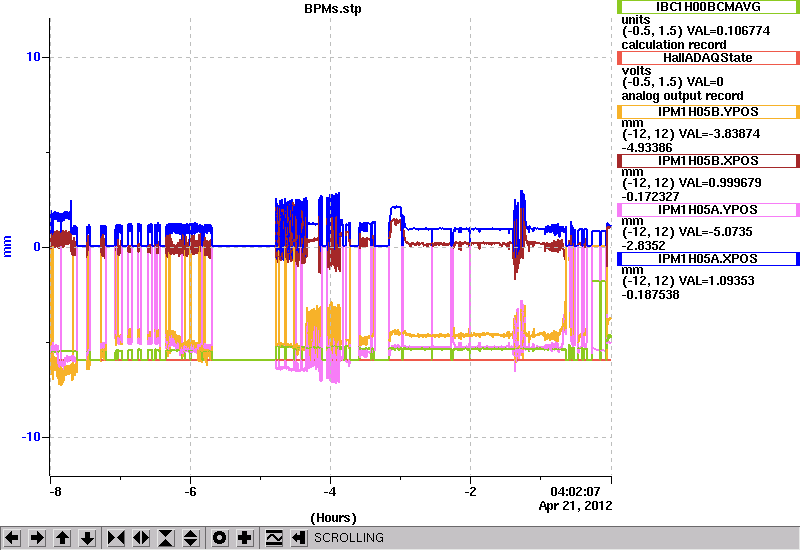Click the BPMs.stp chart title
800x550 pixels.
333,9
